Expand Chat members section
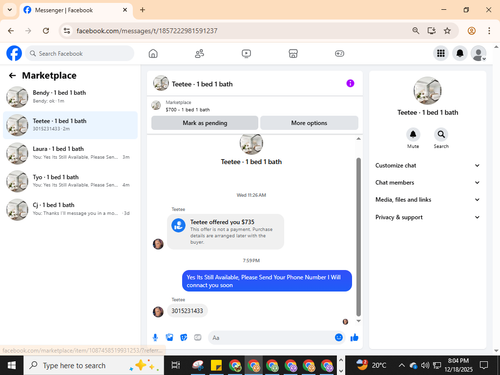This screenshot has width=500, height=375. (x=428, y=182)
